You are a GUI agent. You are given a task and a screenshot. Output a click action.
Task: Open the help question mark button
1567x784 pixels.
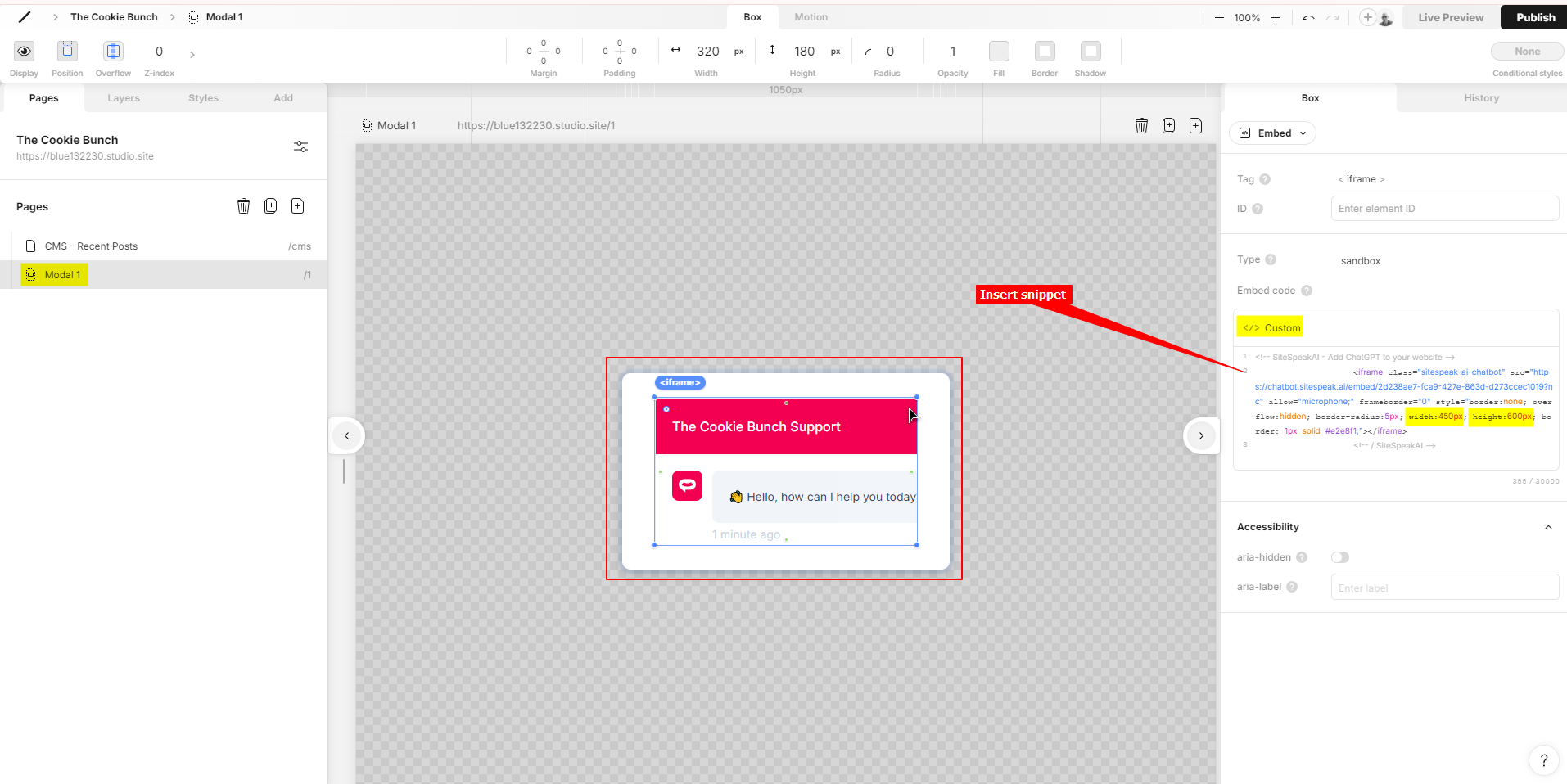(1543, 760)
